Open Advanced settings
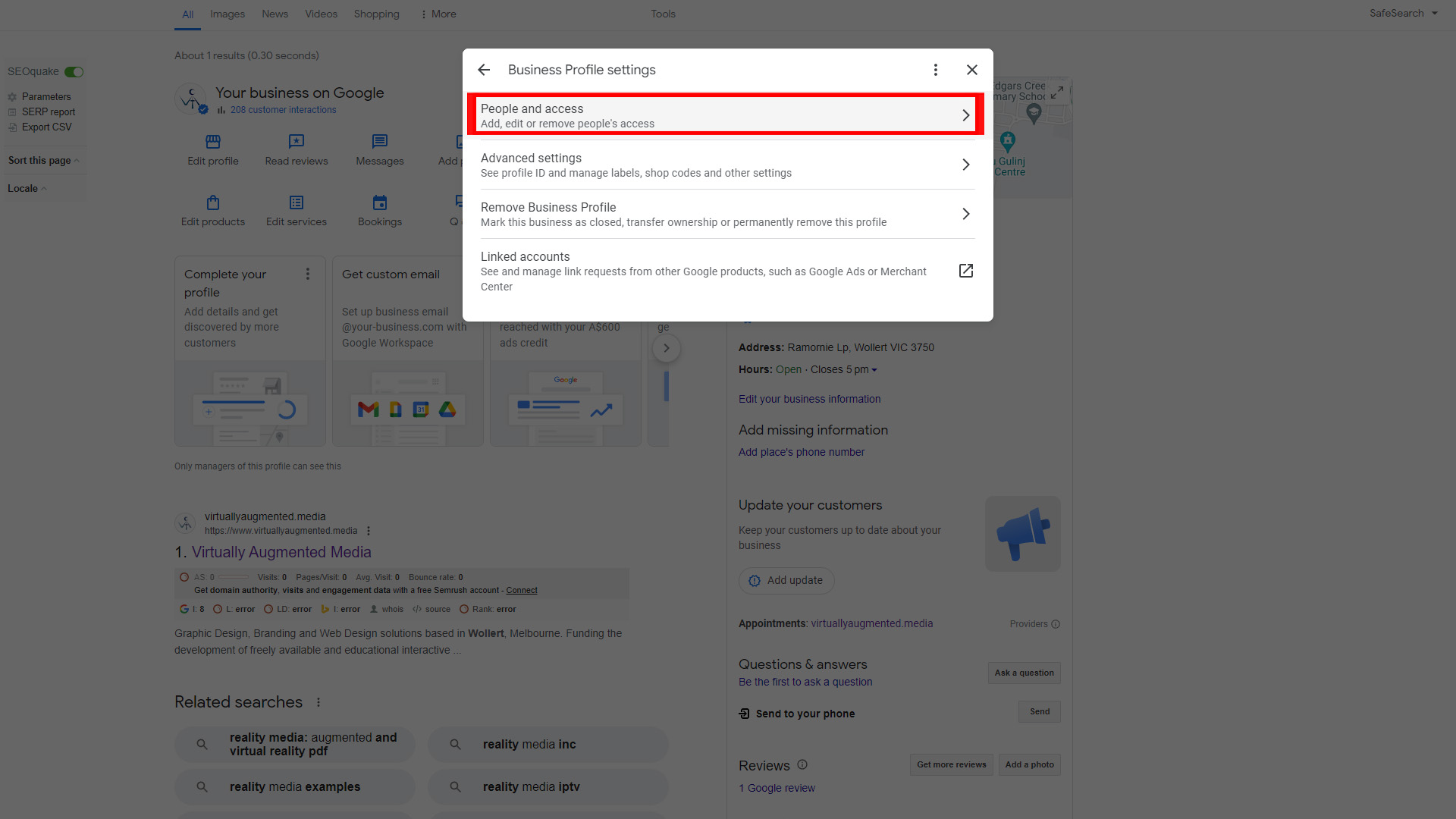The image size is (1456, 819). (x=728, y=165)
